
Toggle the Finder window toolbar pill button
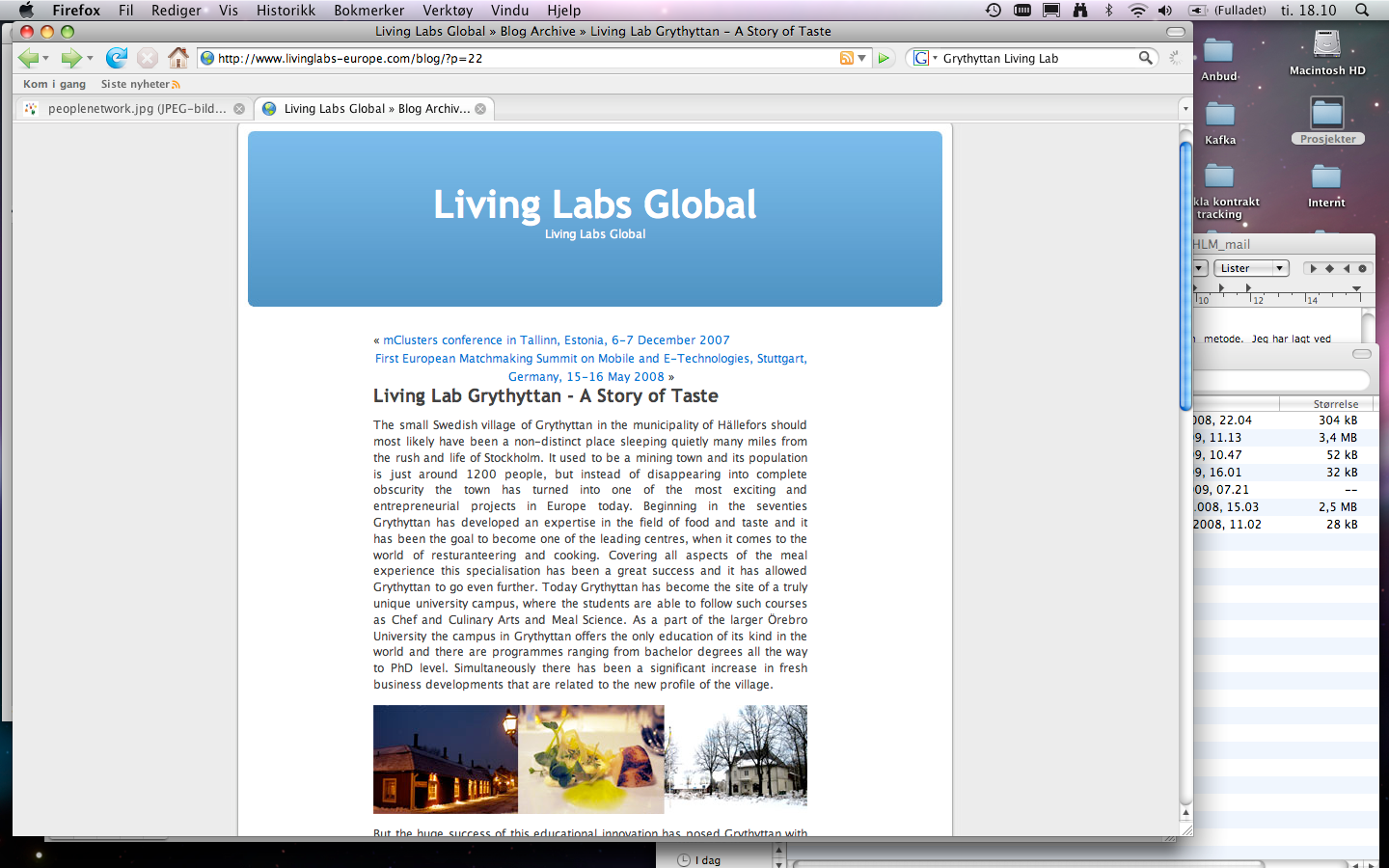1362,354
